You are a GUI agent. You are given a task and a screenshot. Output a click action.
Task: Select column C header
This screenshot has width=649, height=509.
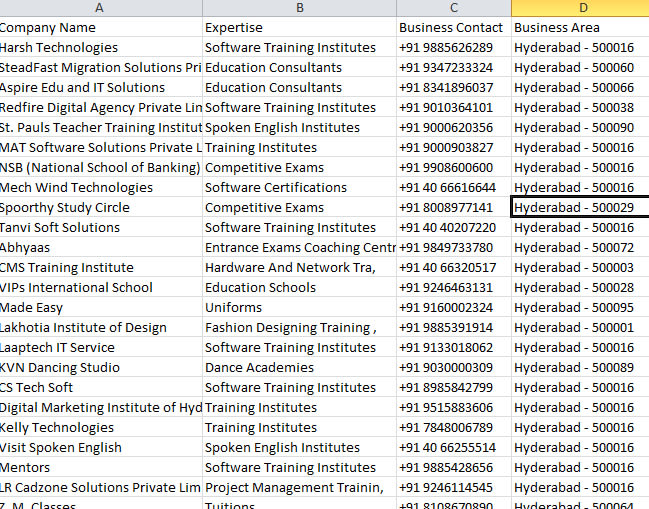(x=454, y=8)
